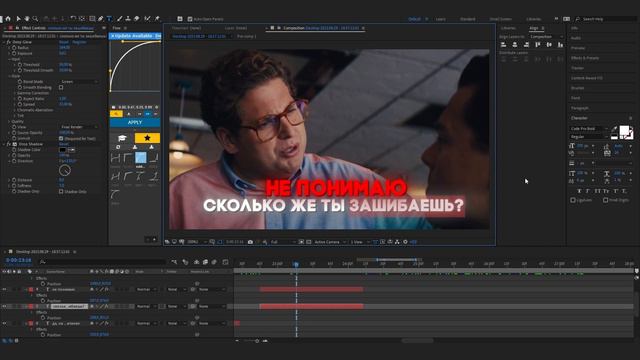Expand the Paragraph panel
This screenshot has width=640, height=360.
click(x=580, y=108)
